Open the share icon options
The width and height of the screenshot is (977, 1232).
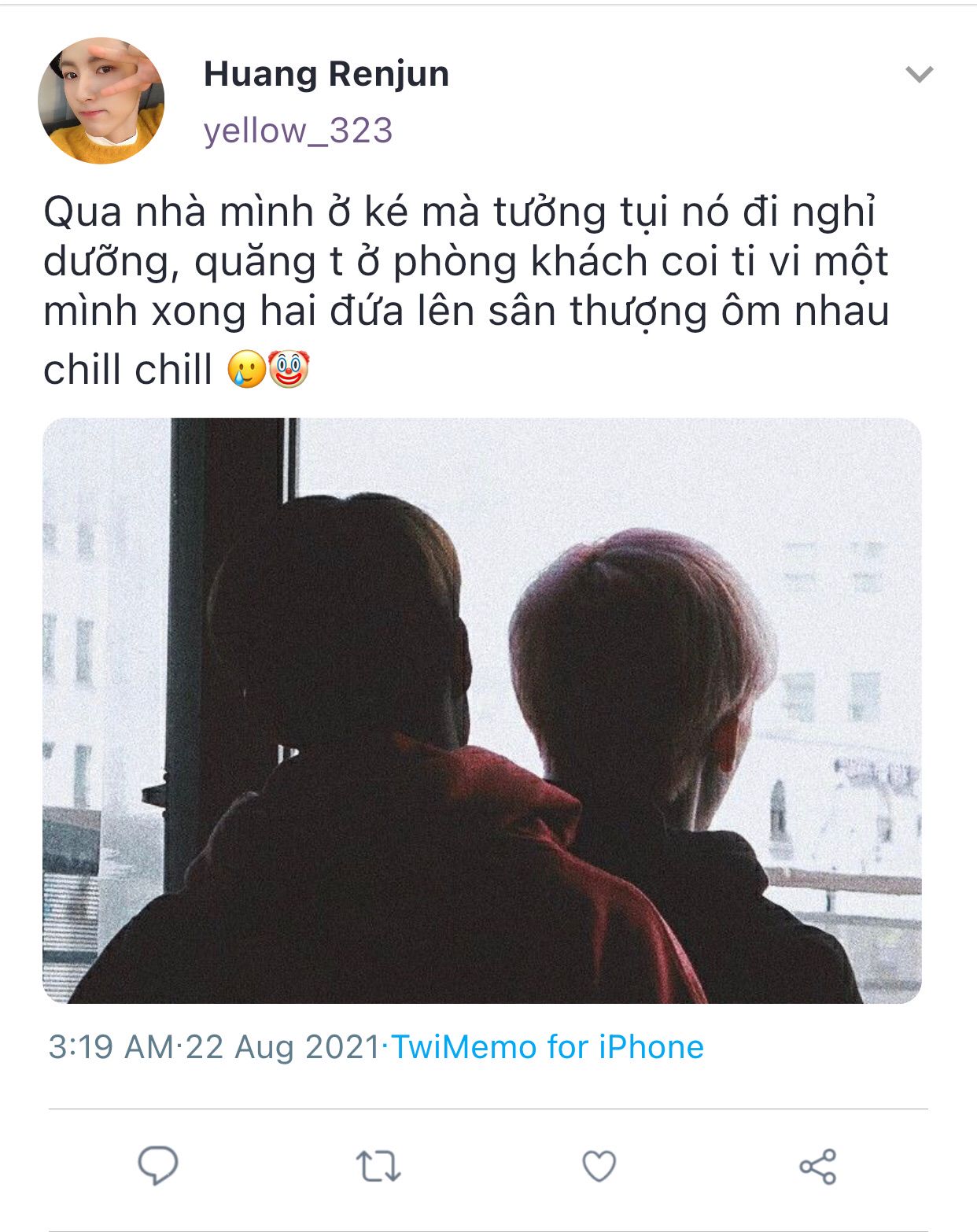818,1166
